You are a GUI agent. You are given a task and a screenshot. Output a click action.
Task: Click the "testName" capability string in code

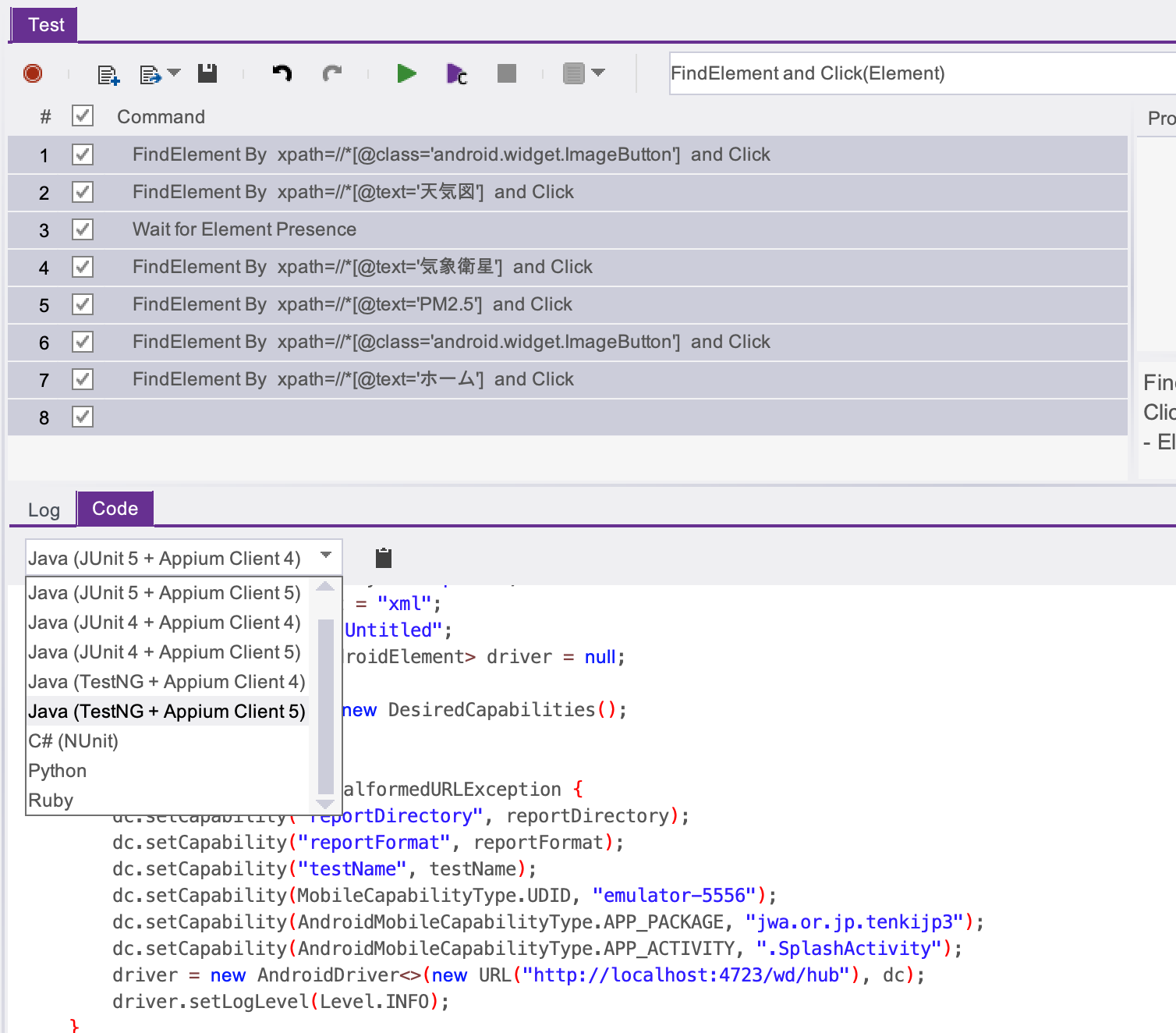coord(352,868)
